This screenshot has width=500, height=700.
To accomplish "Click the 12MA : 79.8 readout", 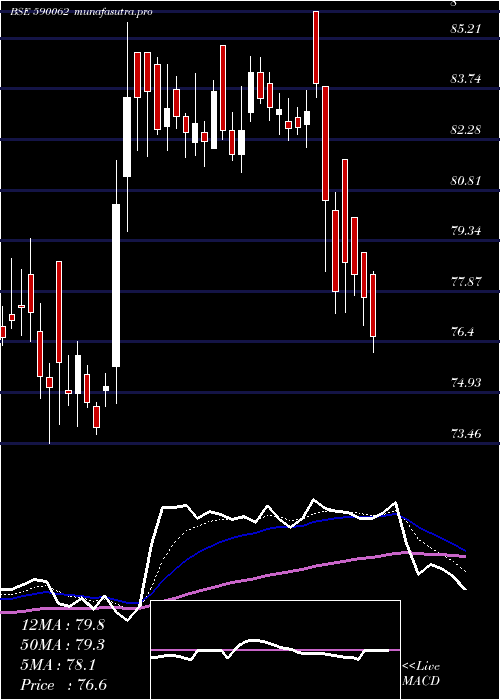I will point(63,625).
